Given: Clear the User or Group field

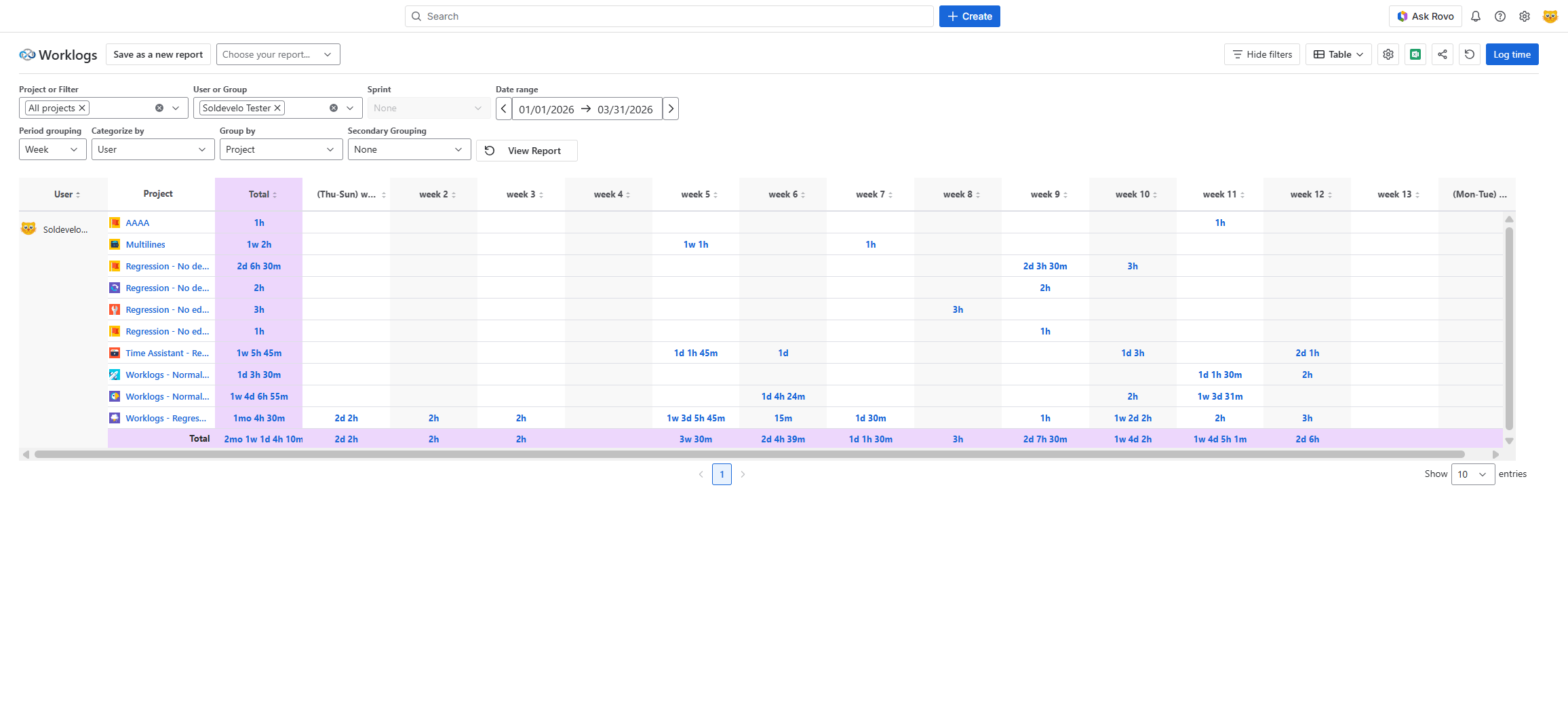Looking at the screenshot, I should (x=334, y=108).
